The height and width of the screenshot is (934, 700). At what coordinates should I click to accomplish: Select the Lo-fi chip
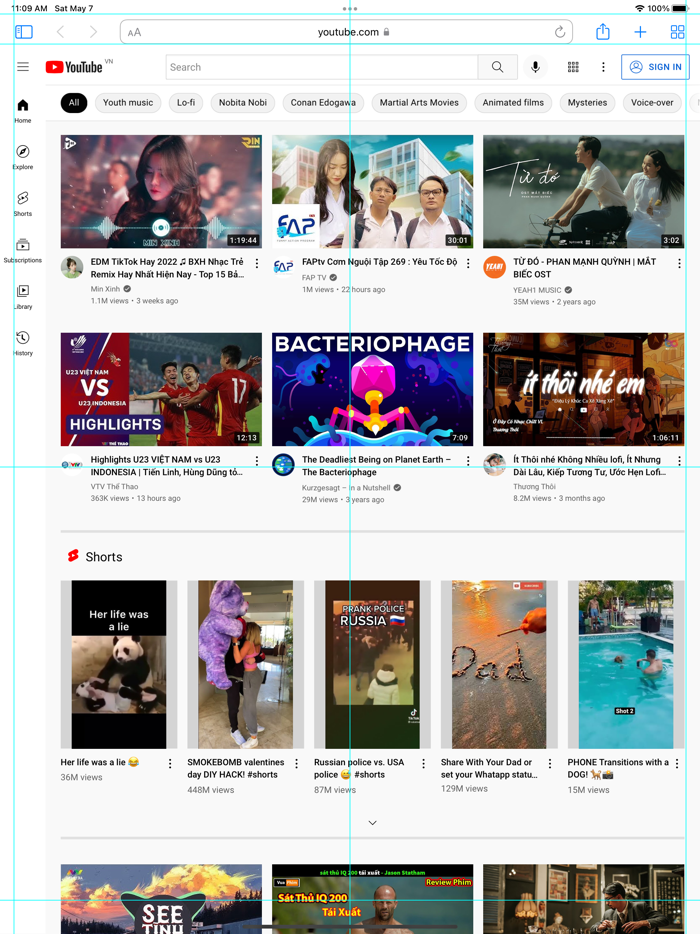click(186, 102)
